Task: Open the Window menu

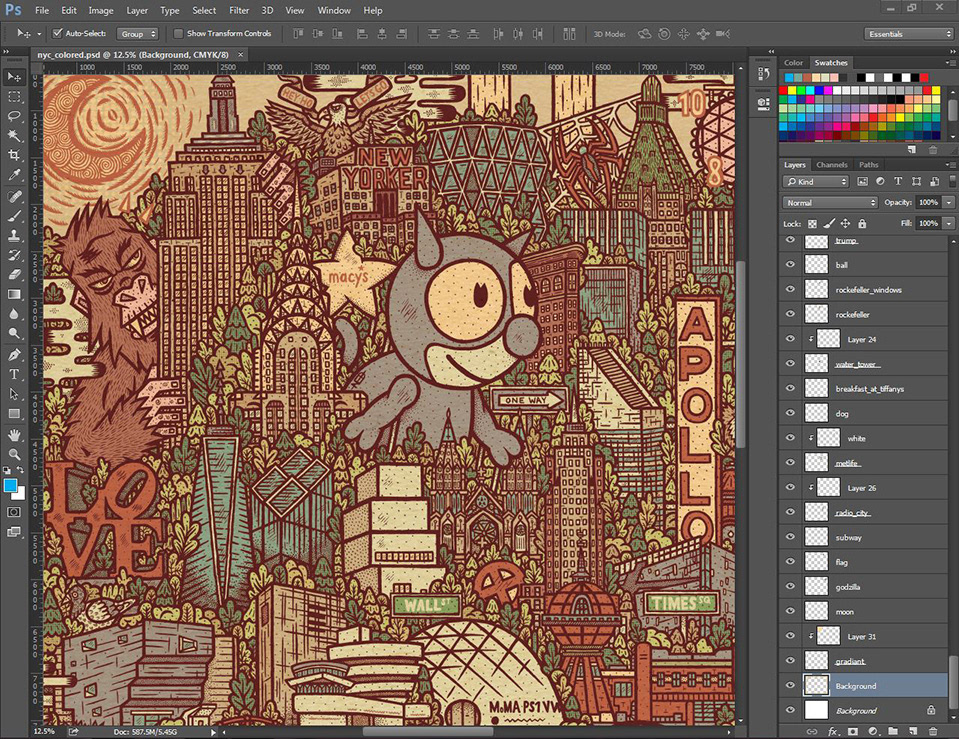Action: click(334, 10)
